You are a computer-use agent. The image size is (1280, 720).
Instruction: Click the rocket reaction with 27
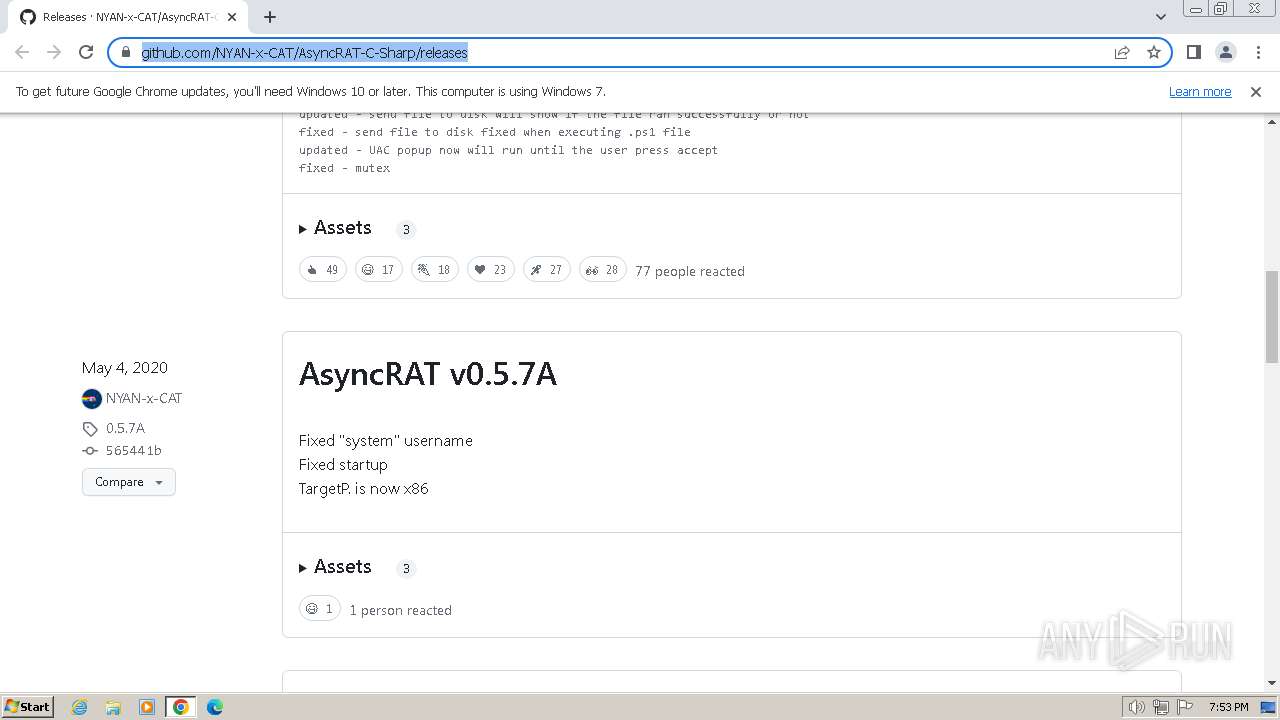547,270
